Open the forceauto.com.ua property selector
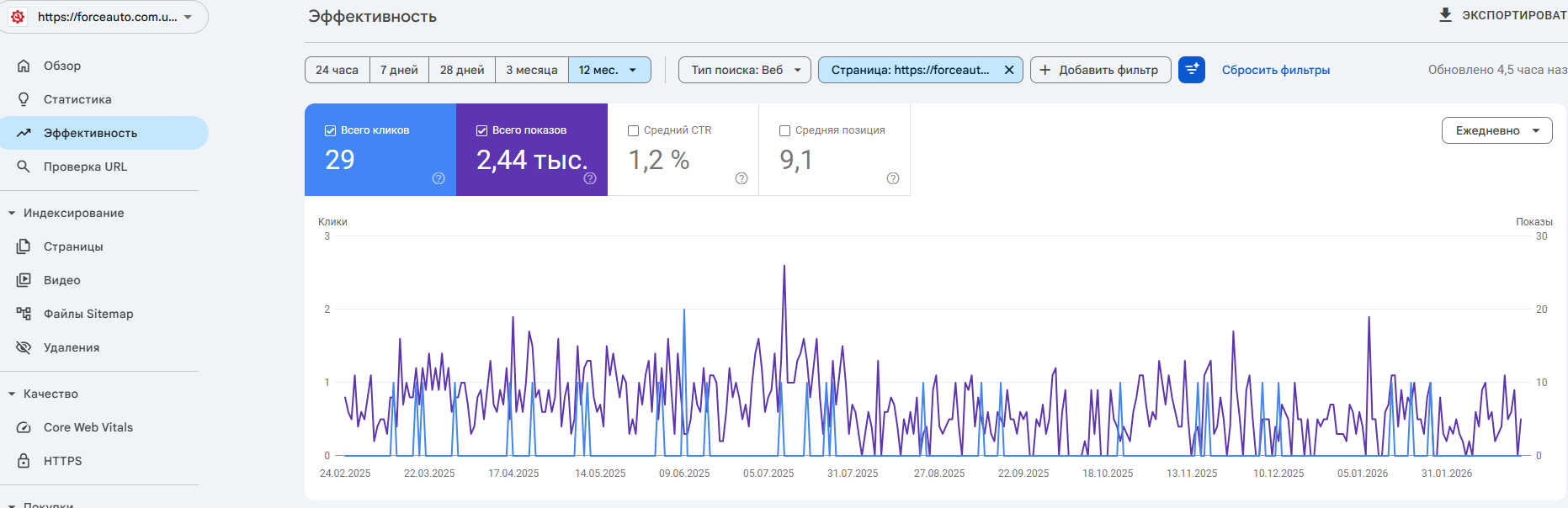Image resolution: width=1568 pixels, height=508 pixels. coord(104,17)
